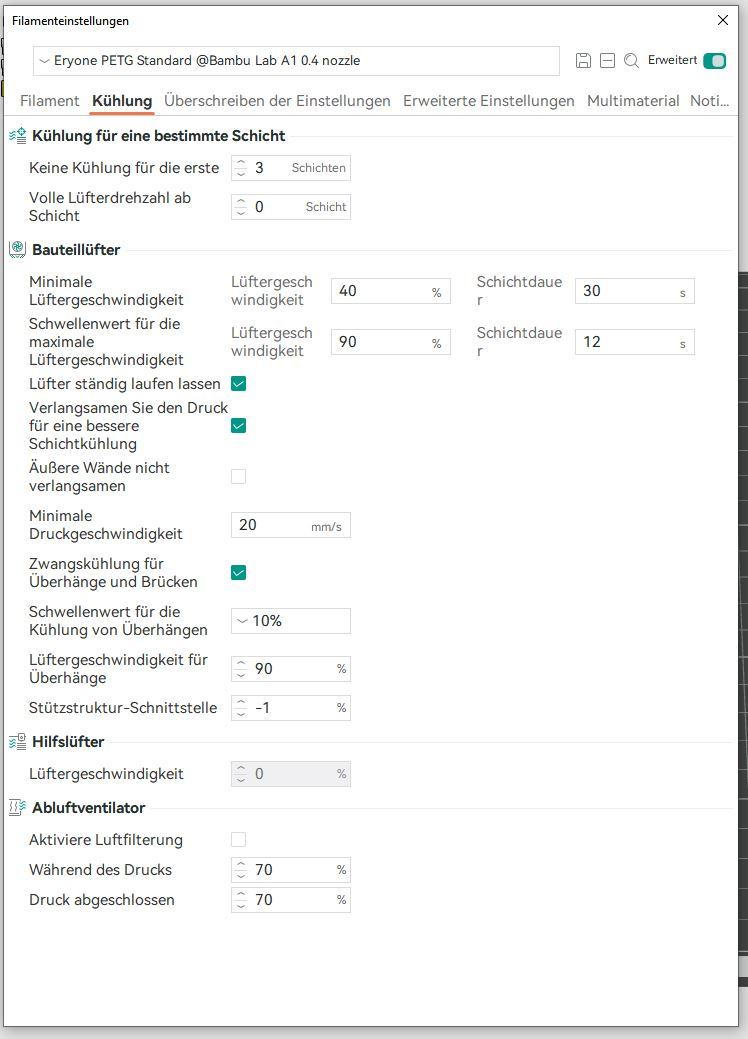This screenshot has height=1039, width=748.
Task: Click the Hilfslüfter section icon
Action: pos(17,742)
